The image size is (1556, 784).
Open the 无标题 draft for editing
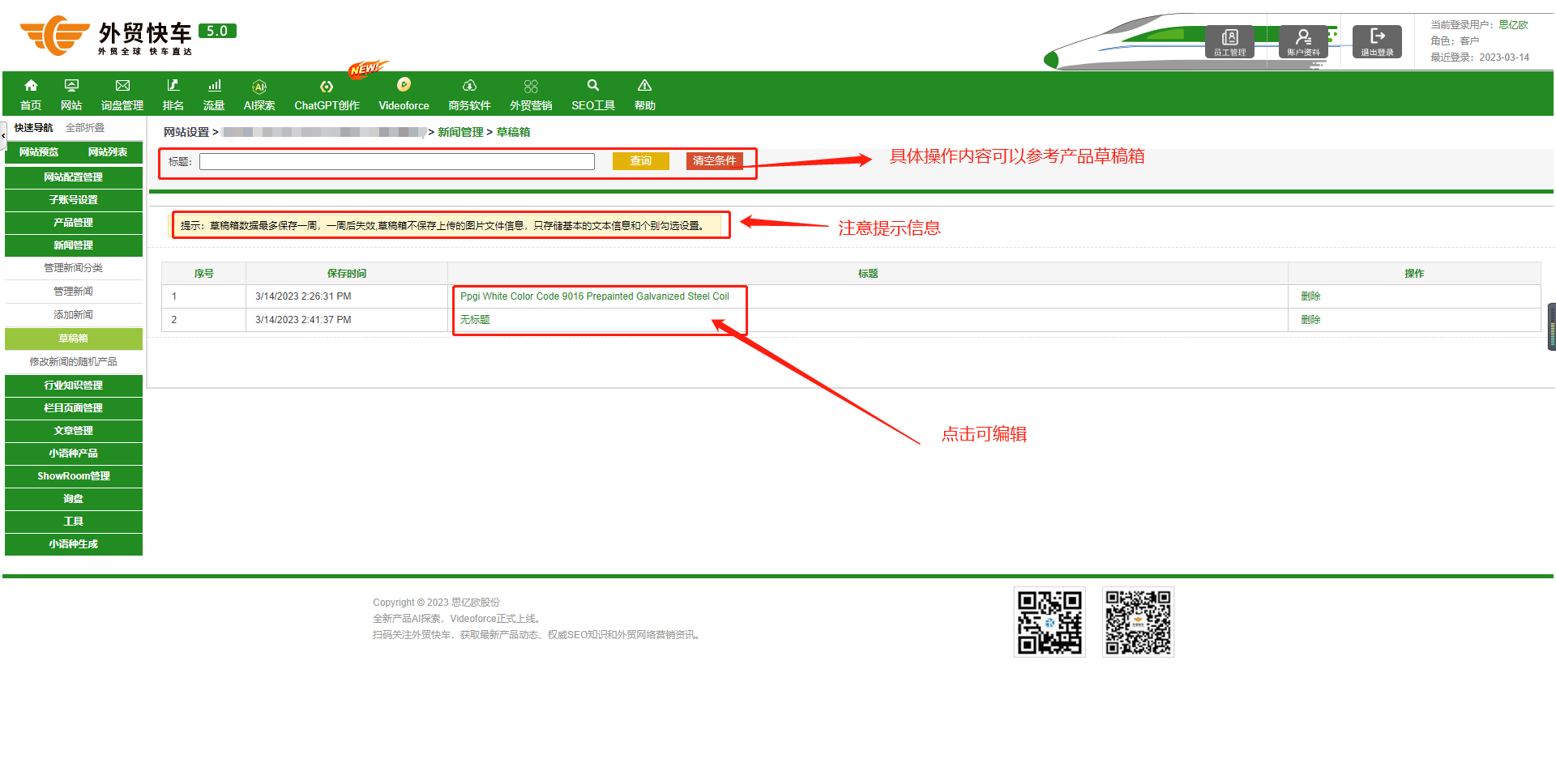click(475, 320)
